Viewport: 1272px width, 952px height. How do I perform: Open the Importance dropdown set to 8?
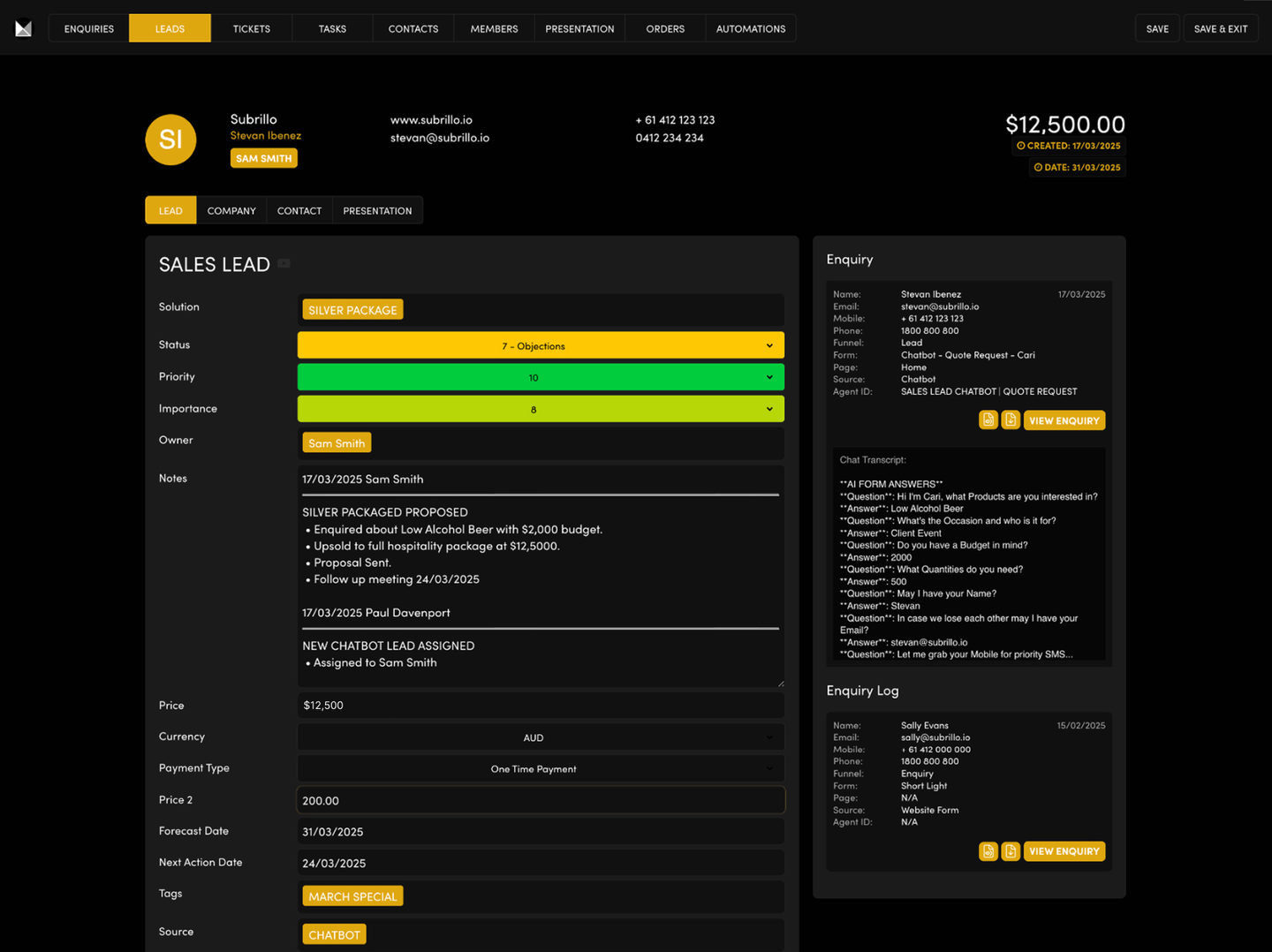tap(540, 409)
